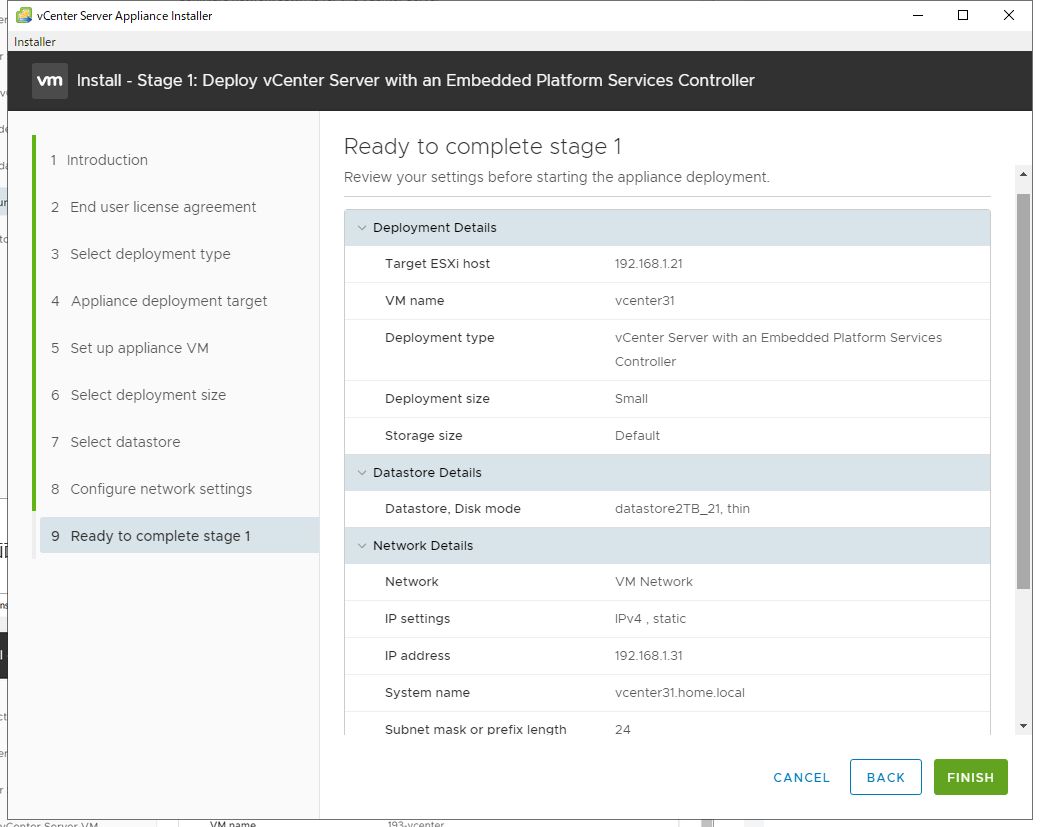Click the VMware vm logo in header
Image resolution: width=1040 pixels, height=827 pixels.
click(50, 80)
